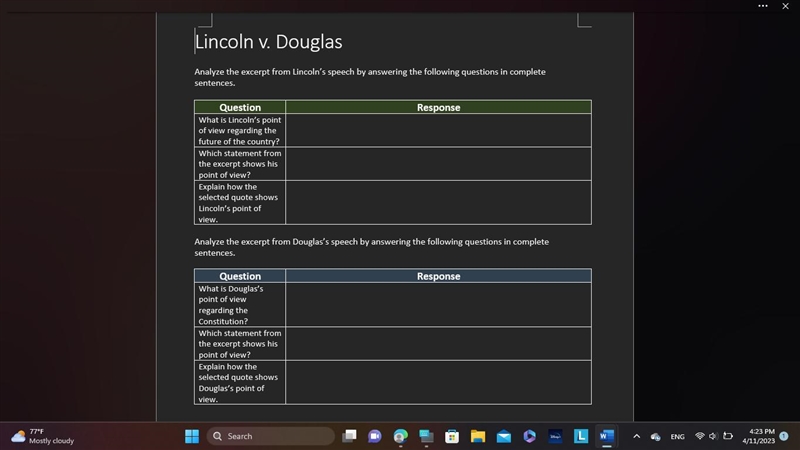
Task: Select the Word icon on taskbar
Action: click(x=607, y=436)
